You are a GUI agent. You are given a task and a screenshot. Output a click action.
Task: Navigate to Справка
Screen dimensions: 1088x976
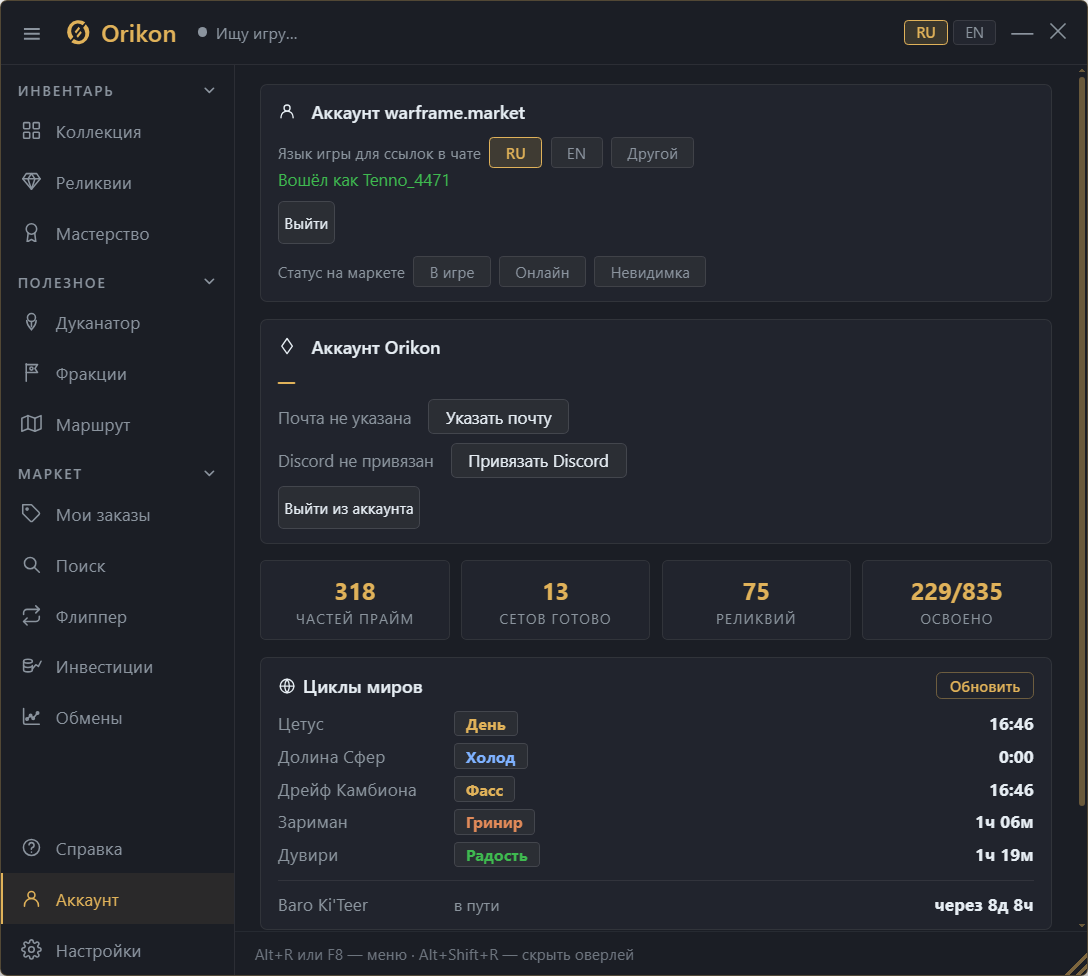click(117, 848)
